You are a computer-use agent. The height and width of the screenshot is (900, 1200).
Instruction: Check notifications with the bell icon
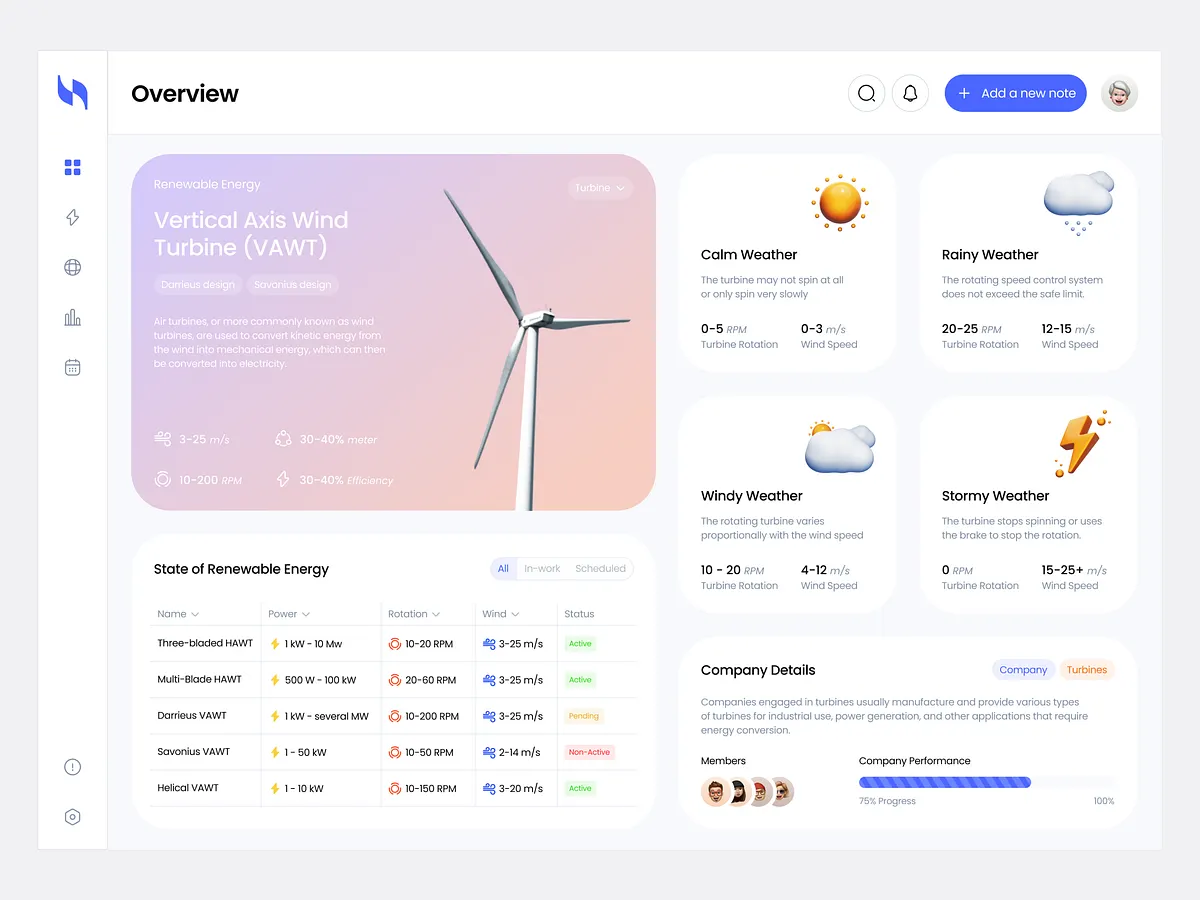pyautogui.click(x=910, y=93)
